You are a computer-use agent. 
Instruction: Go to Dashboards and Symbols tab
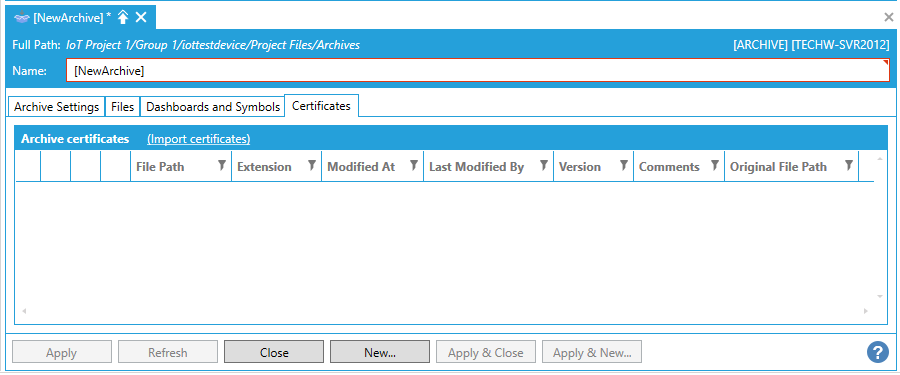212,107
